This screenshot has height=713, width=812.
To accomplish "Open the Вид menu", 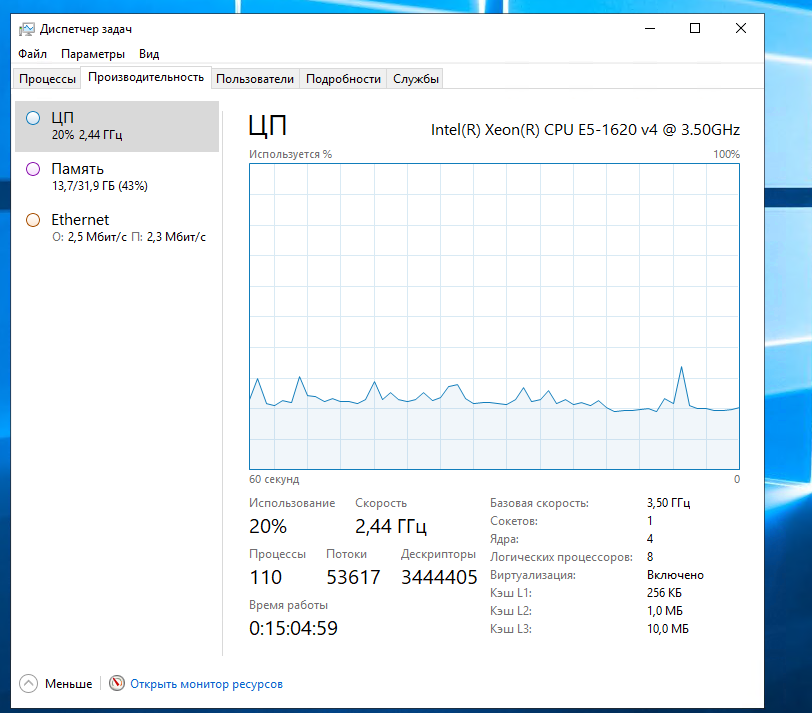I will pos(149,54).
